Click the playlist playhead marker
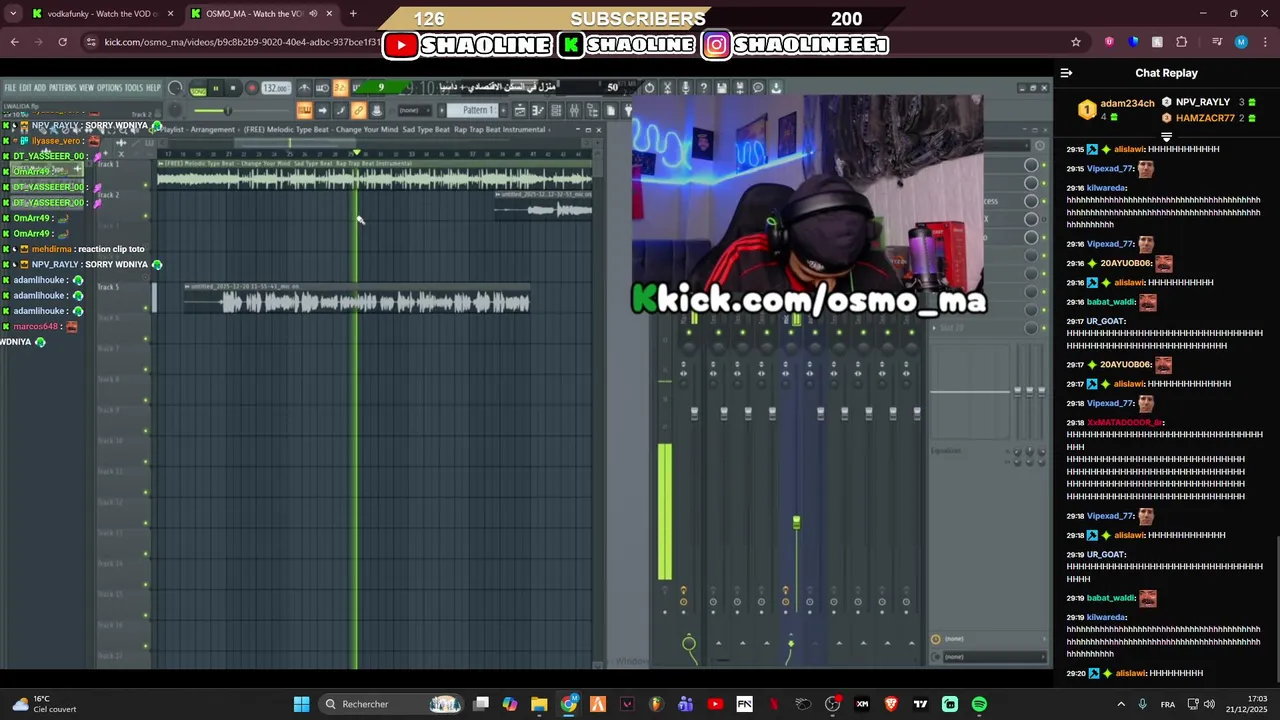This screenshot has width=1280, height=720. click(x=357, y=152)
